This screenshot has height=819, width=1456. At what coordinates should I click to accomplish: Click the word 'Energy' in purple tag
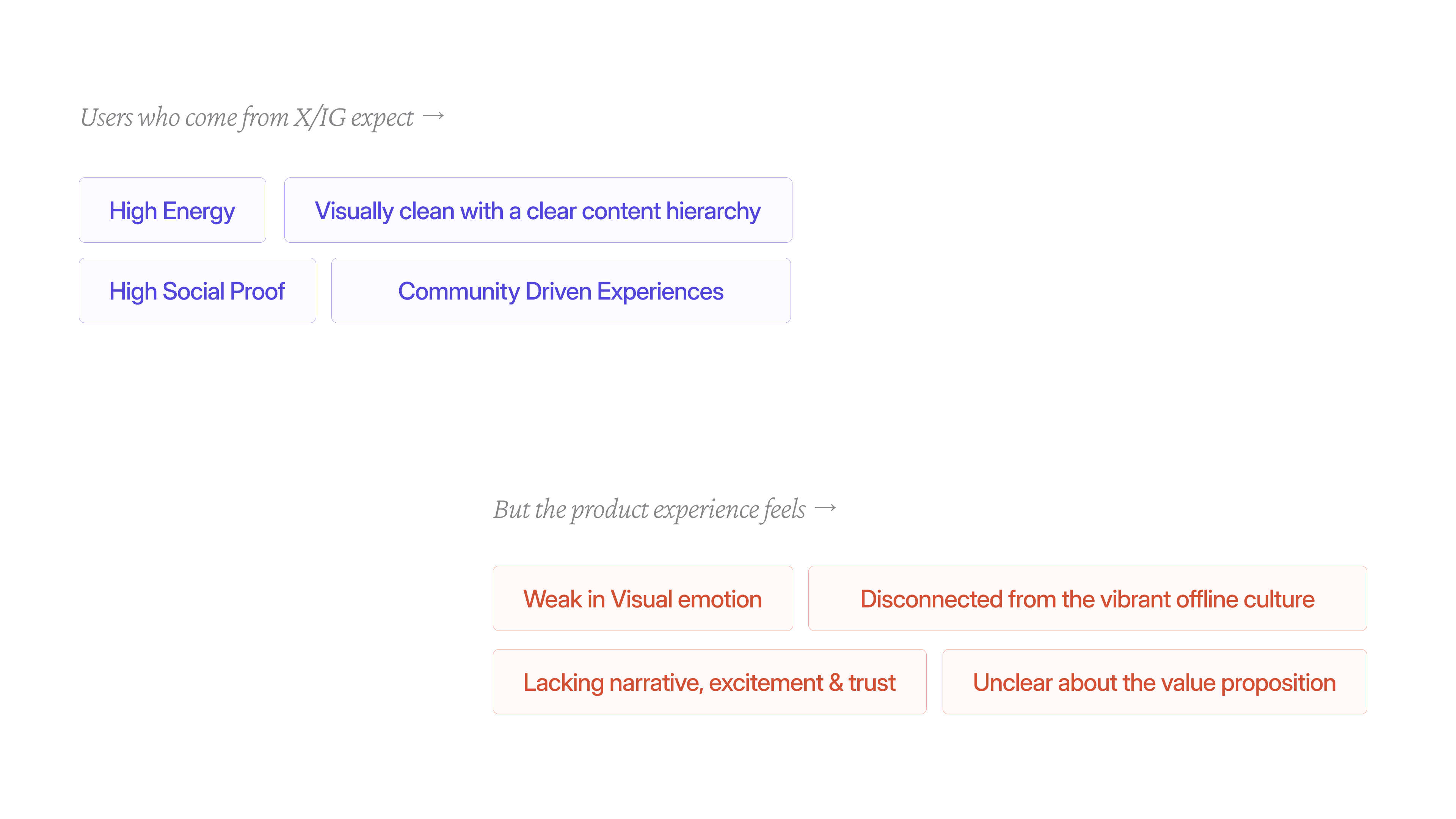click(199, 212)
